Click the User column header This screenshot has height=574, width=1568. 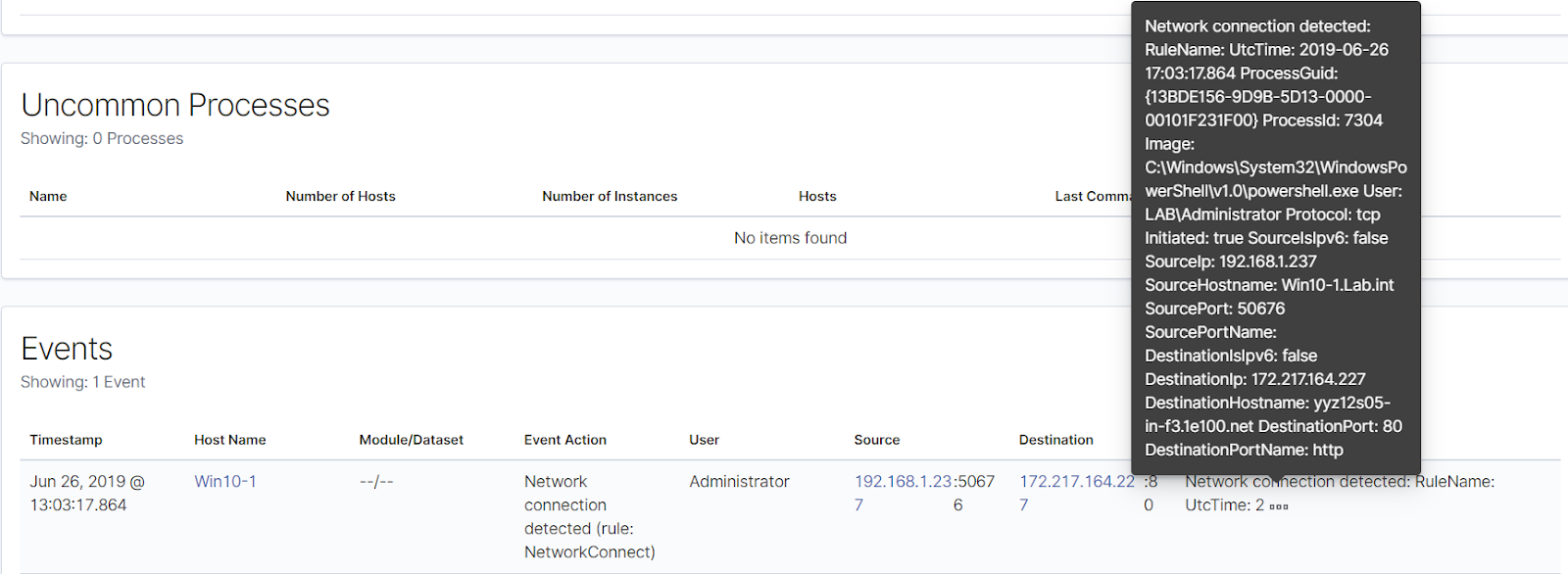point(704,440)
